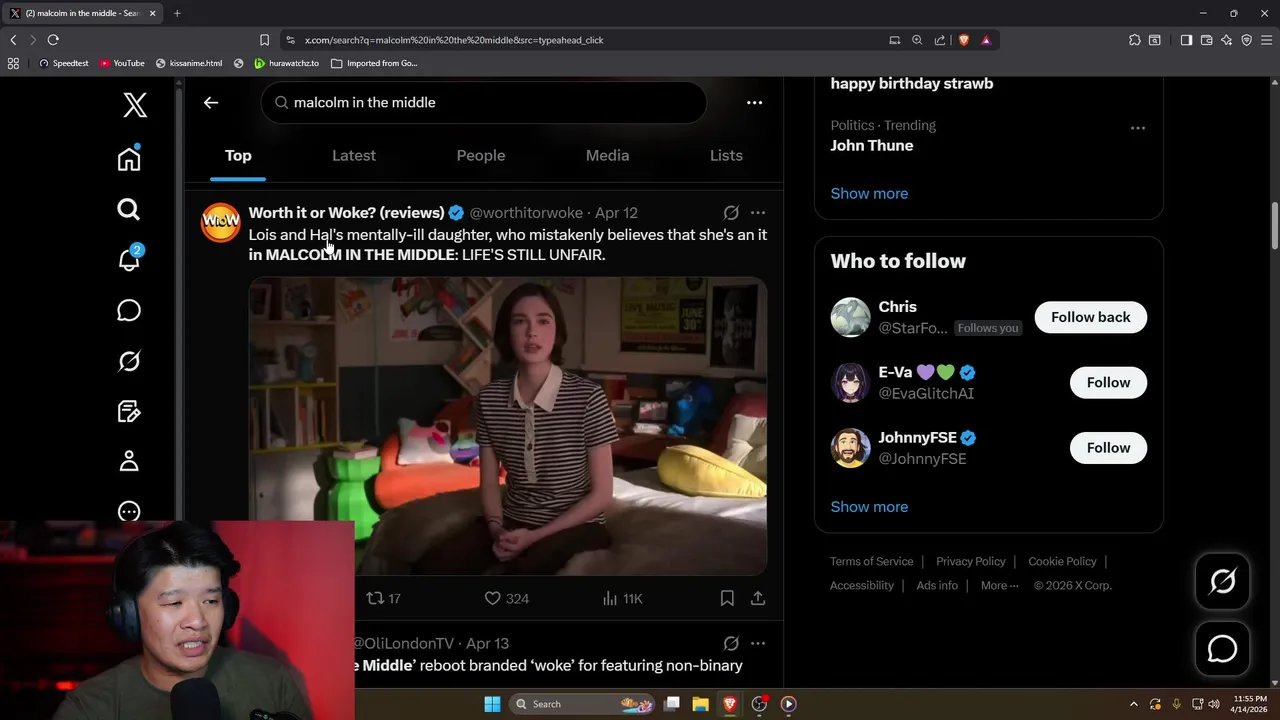This screenshot has width=1280, height=720.
Task: Open Privacy Policy link
Action: (x=970, y=562)
